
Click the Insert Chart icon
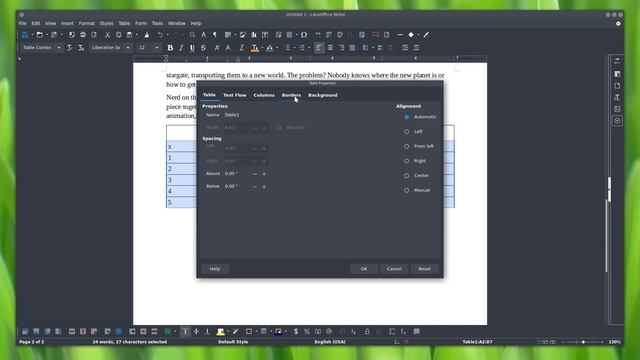[x=254, y=35]
